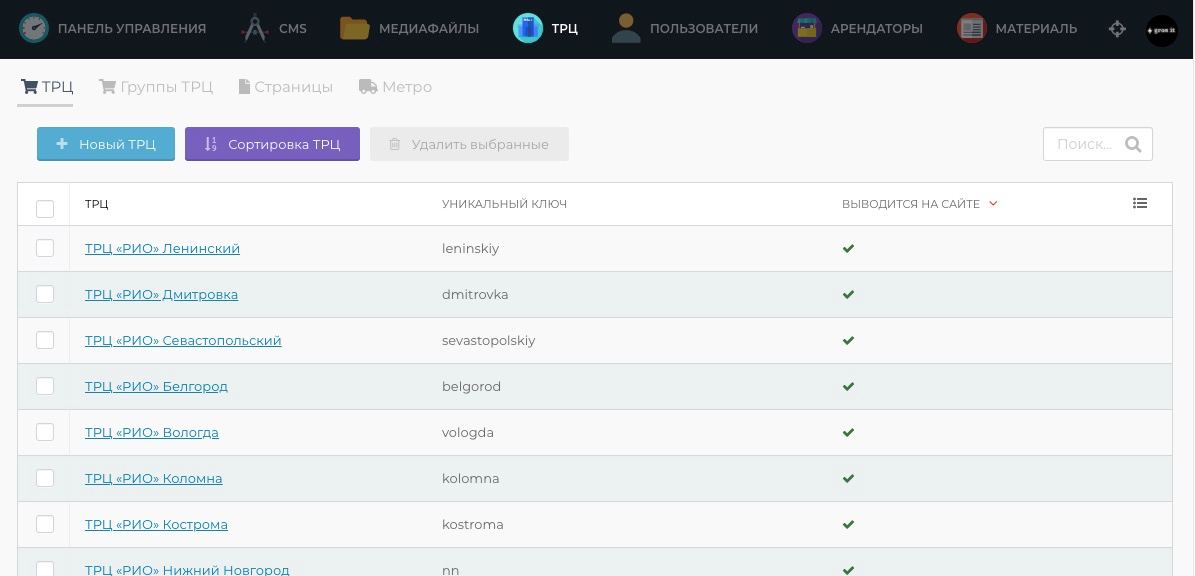Click the file icon of Страницы tab
The width and height of the screenshot is (1195, 576).
coord(244,86)
